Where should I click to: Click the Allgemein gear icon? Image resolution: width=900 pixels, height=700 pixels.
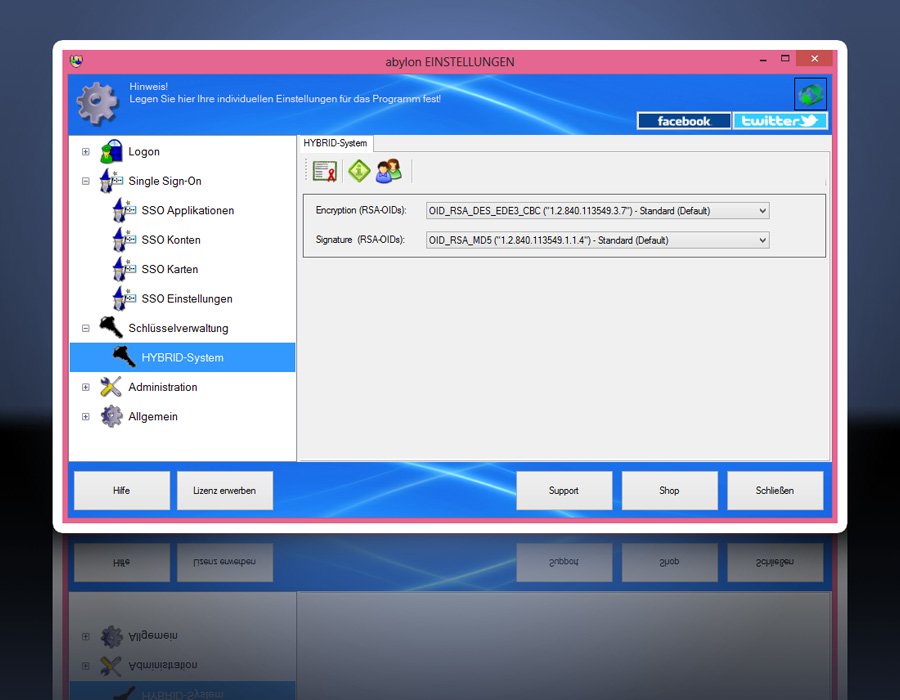coord(111,416)
